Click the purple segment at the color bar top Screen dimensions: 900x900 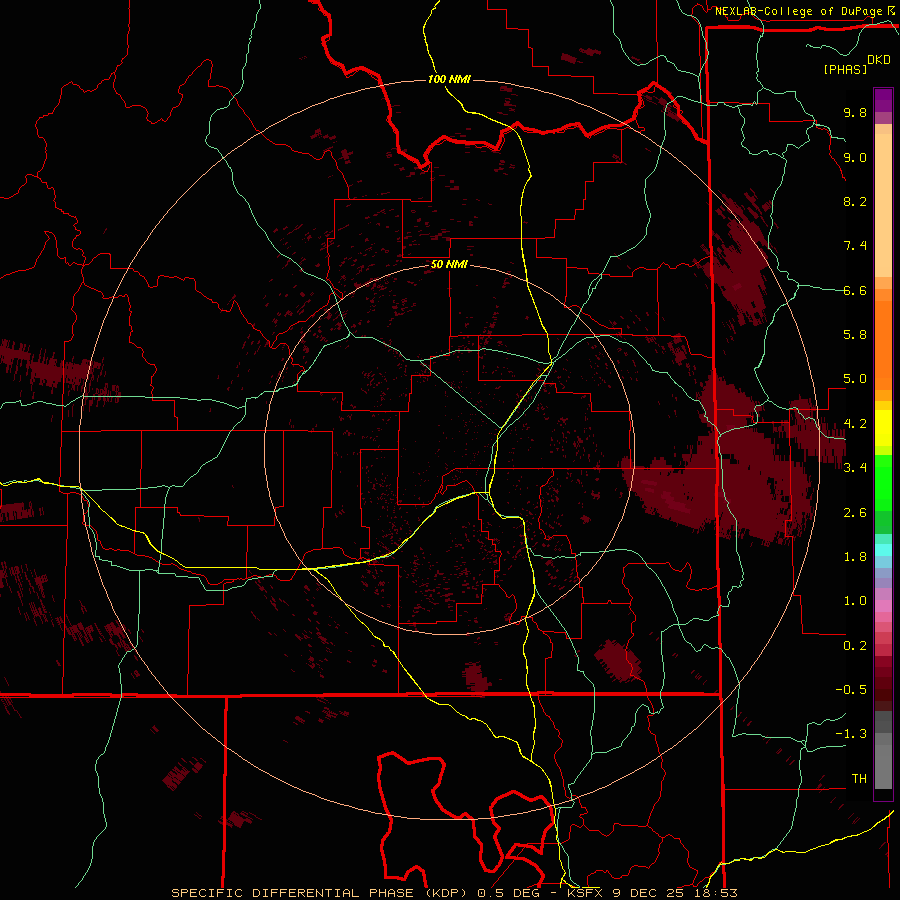point(883,100)
